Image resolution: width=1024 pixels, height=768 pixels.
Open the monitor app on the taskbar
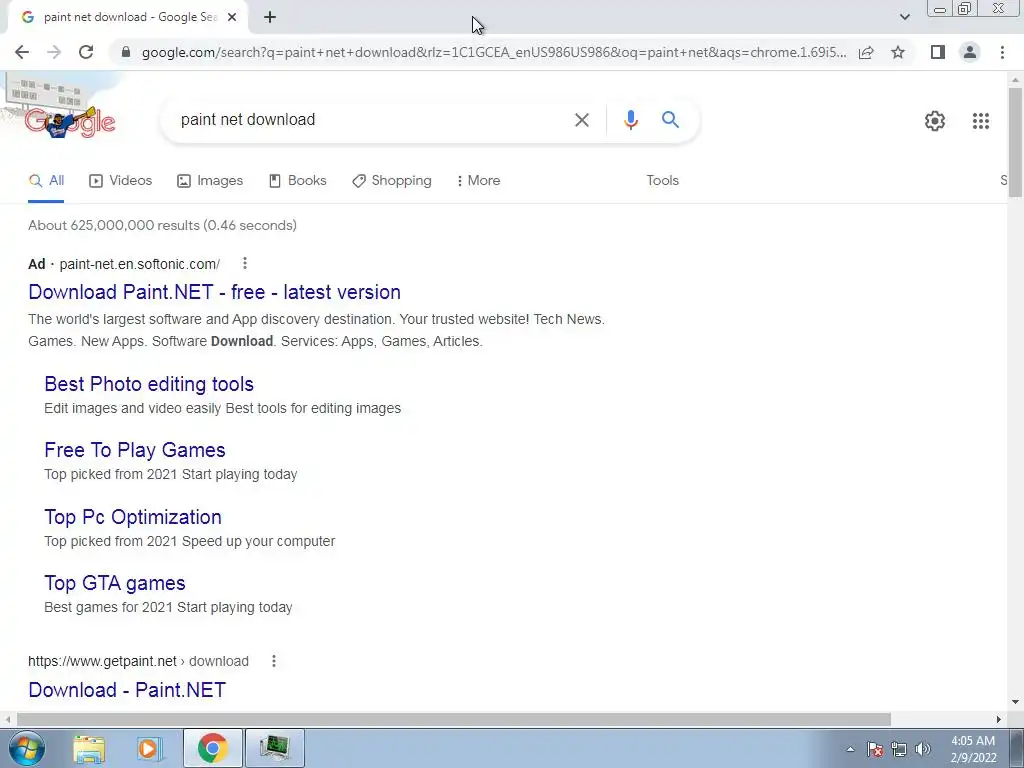click(x=275, y=748)
